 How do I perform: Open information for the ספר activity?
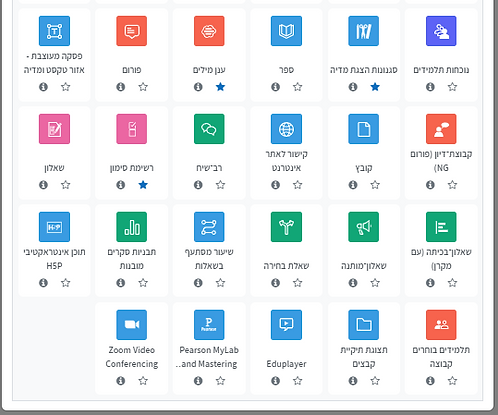point(275,87)
